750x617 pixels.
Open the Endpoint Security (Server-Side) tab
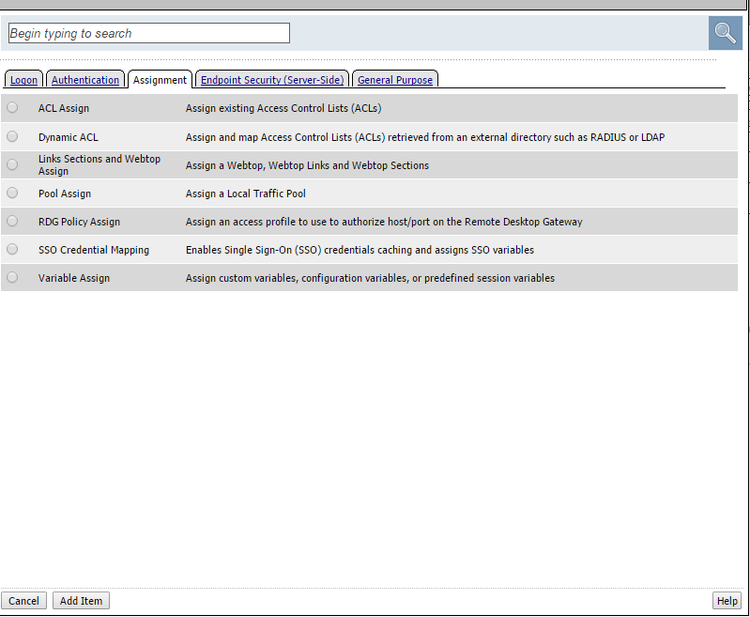pos(272,80)
